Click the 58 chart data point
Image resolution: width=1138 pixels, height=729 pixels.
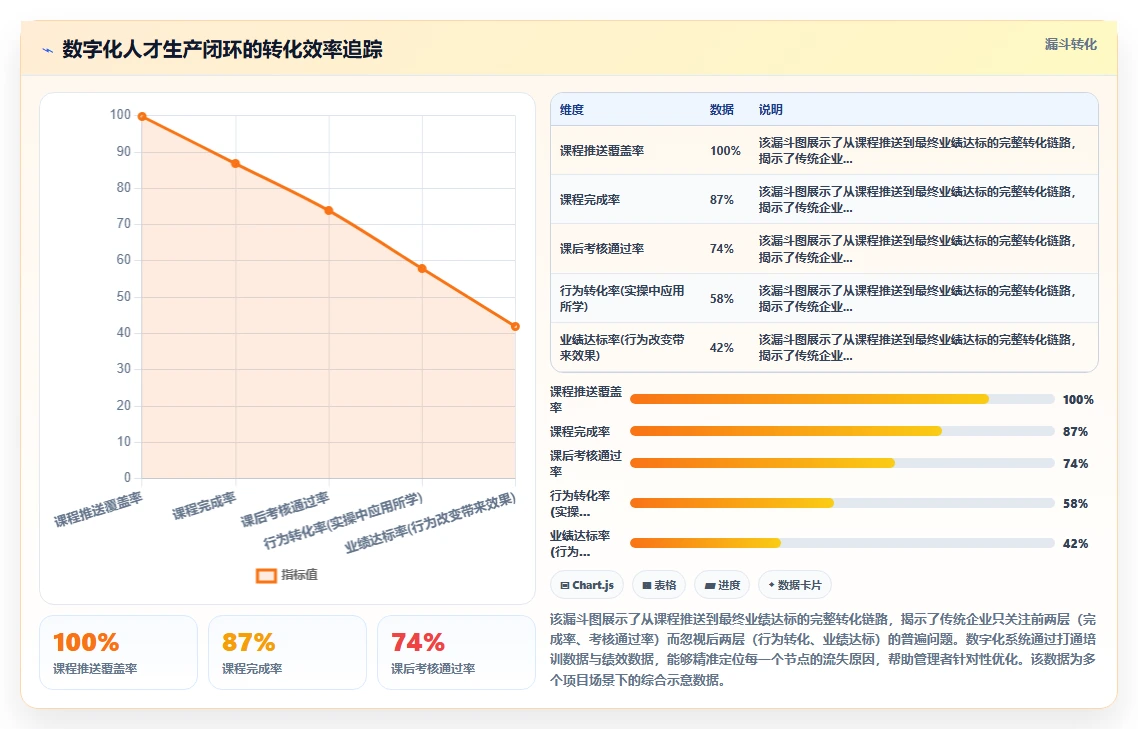tap(422, 269)
